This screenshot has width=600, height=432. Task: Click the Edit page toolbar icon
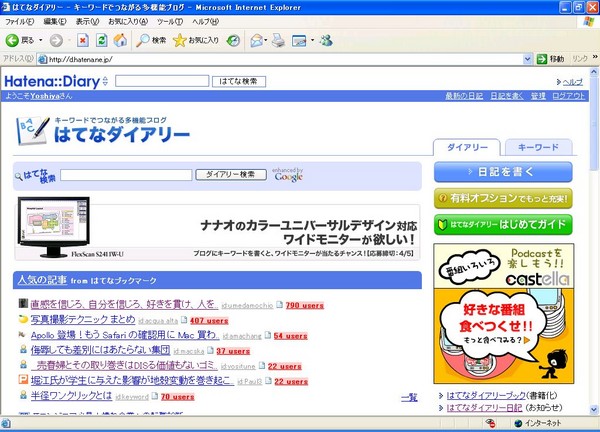[x=299, y=40]
